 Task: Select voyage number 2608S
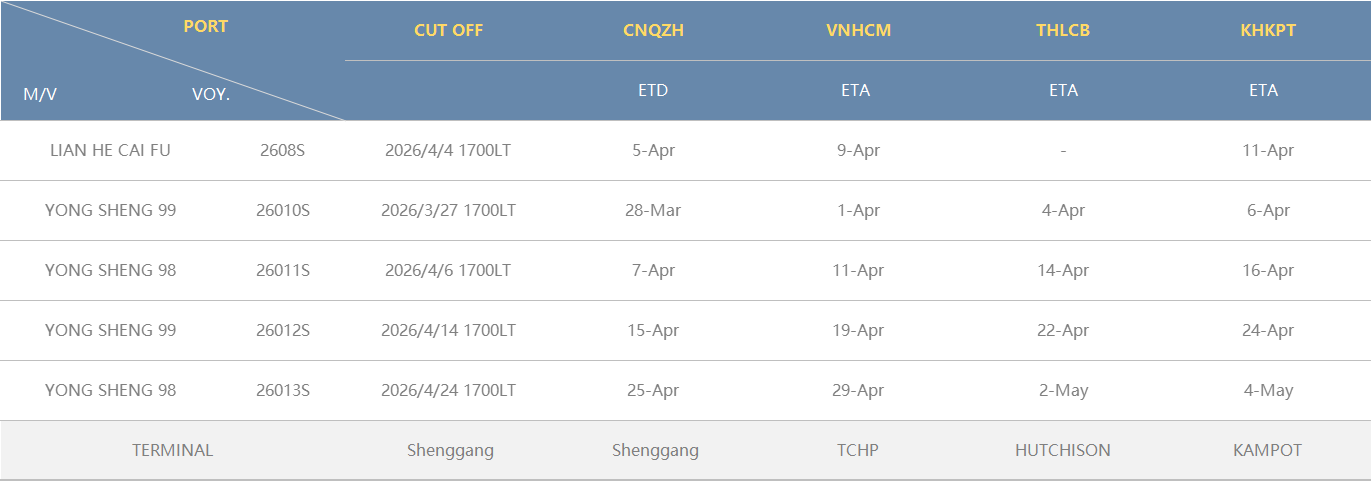click(x=283, y=151)
